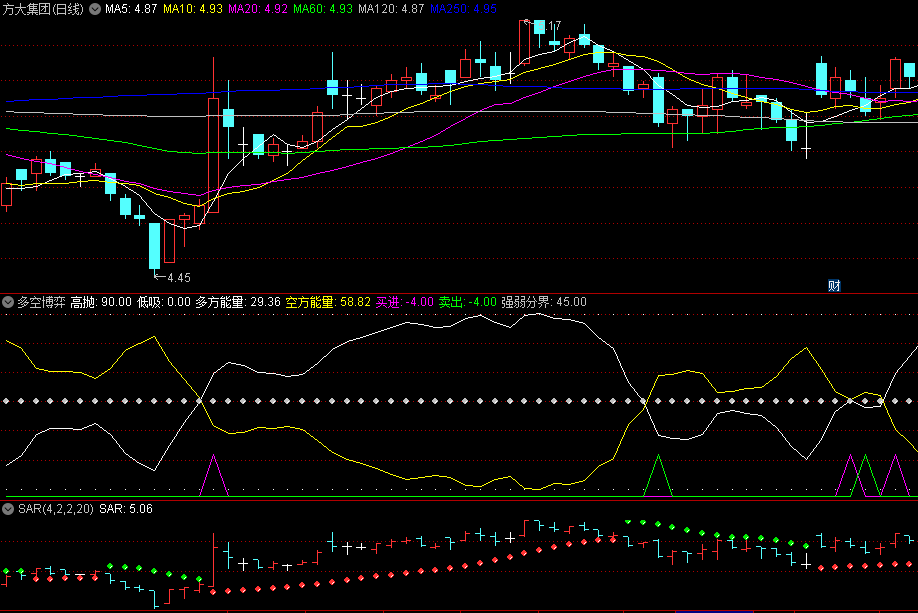Viewport: 918px width, 613px height.
Task: Click the first green sell-signal triangle
Action: pos(658,475)
